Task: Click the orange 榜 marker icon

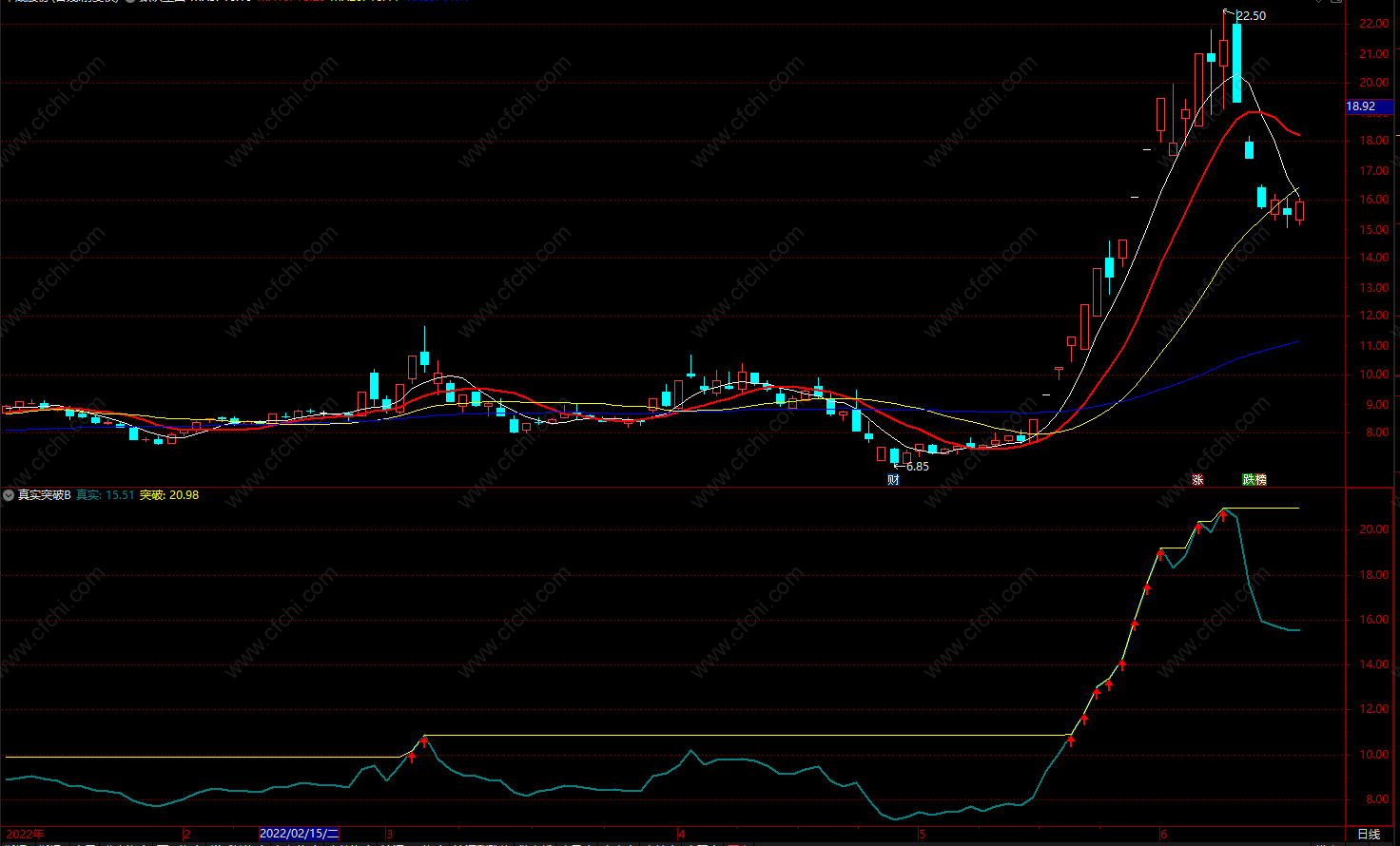Action: click(x=1260, y=480)
